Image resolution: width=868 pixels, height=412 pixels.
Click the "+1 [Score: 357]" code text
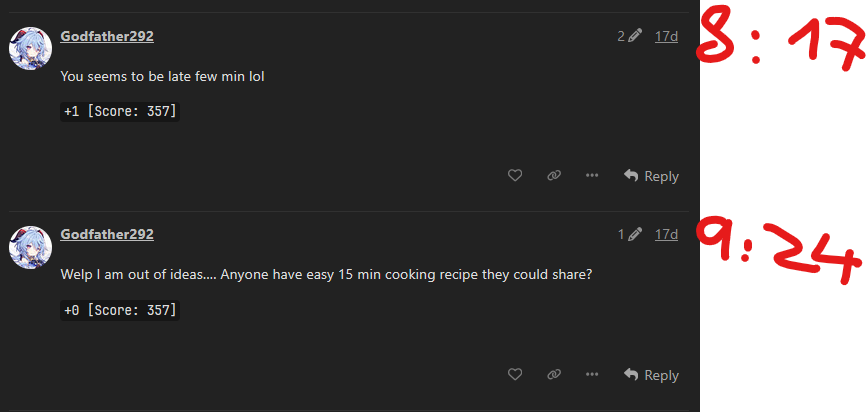click(x=120, y=112)
